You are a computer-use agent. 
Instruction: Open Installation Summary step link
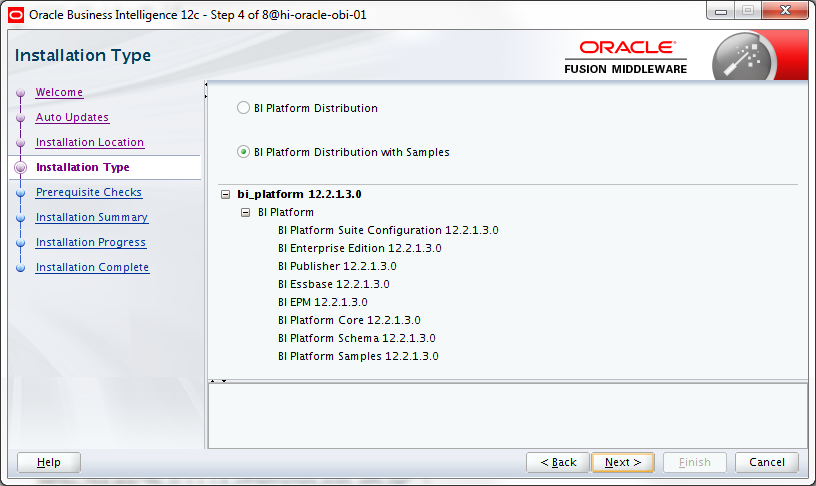click(x=92, y=217)
